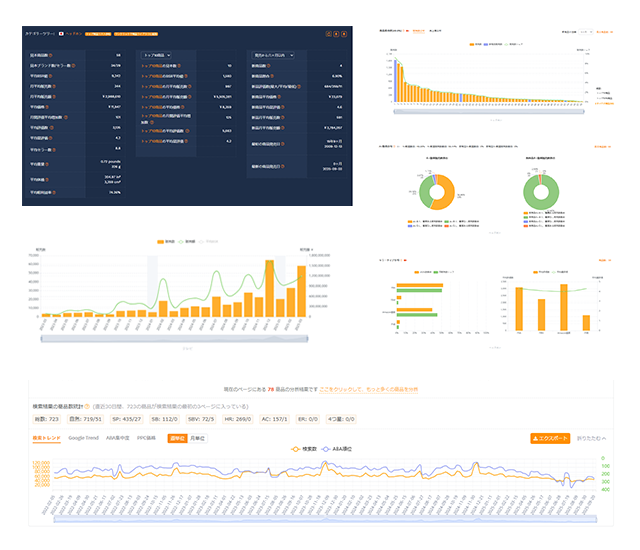Click the orange legend marker above the monthly sales chart
Image resolution: width=640 pixels, height=550 pixels.
click(x=162, y=241)
